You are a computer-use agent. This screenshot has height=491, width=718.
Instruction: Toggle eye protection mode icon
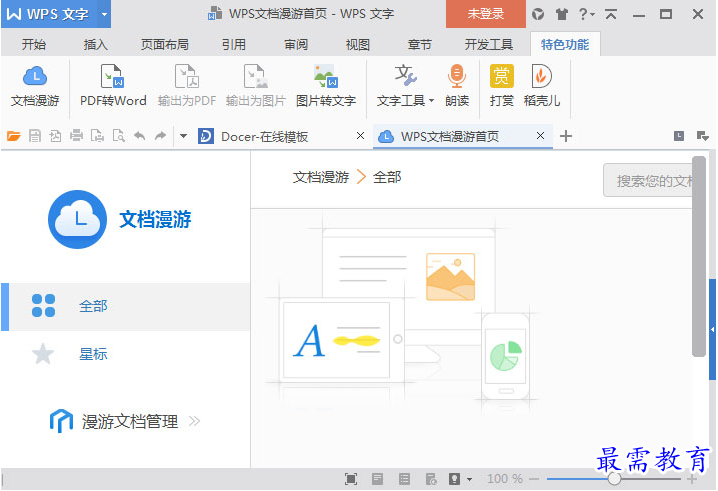tap(454, 479)
